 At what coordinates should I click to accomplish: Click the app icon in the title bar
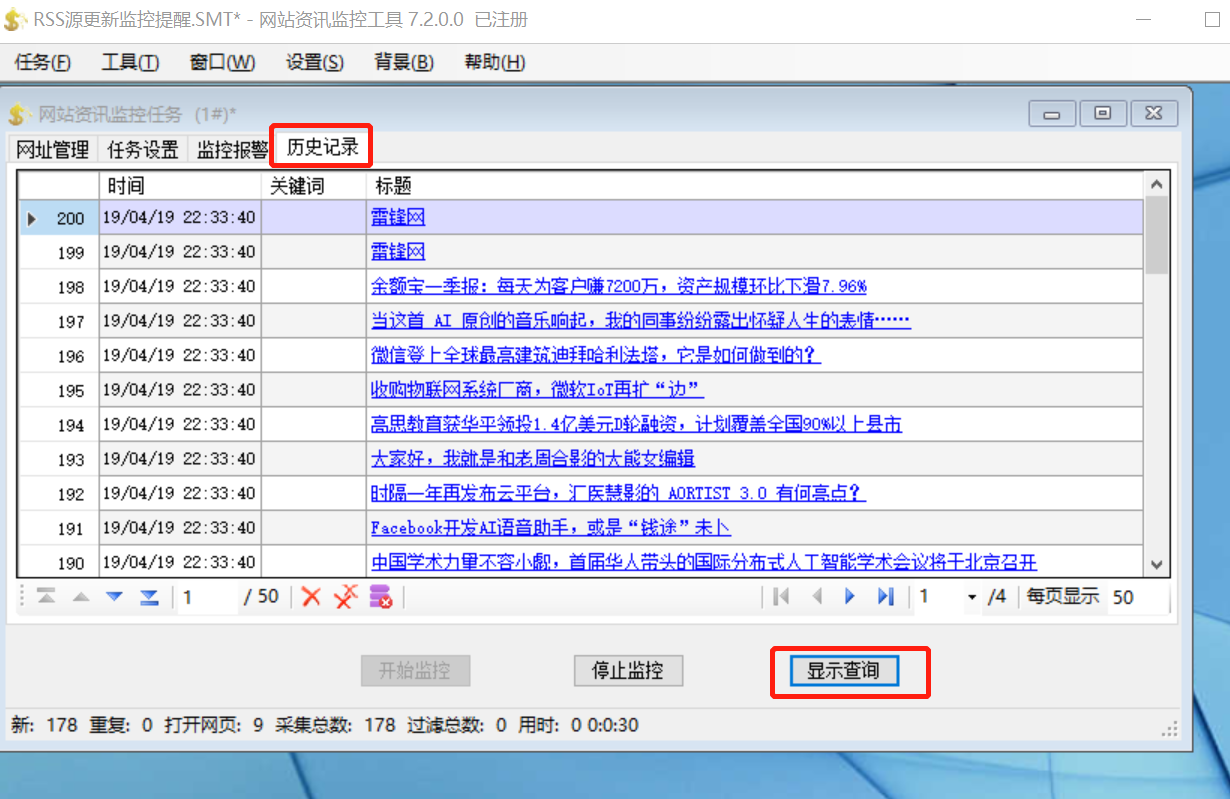tap(16, 20)
